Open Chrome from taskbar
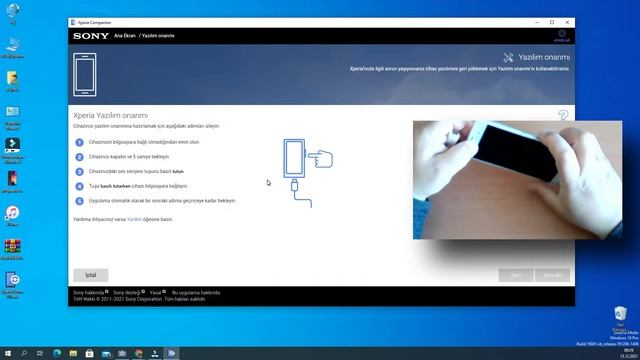This screenshot has width=640, height=360. [139, 353]
